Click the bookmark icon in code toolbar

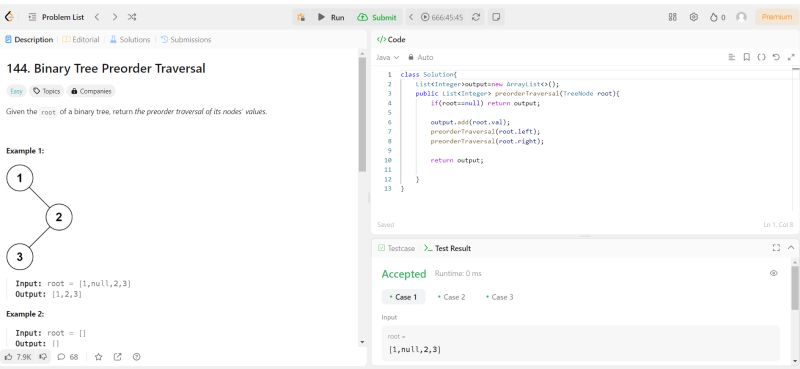coord(746,57)
